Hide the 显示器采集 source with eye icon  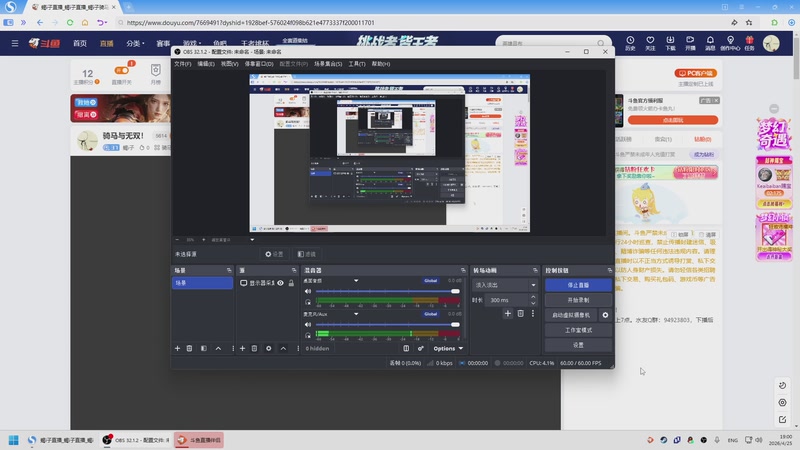tap(280, 283)
